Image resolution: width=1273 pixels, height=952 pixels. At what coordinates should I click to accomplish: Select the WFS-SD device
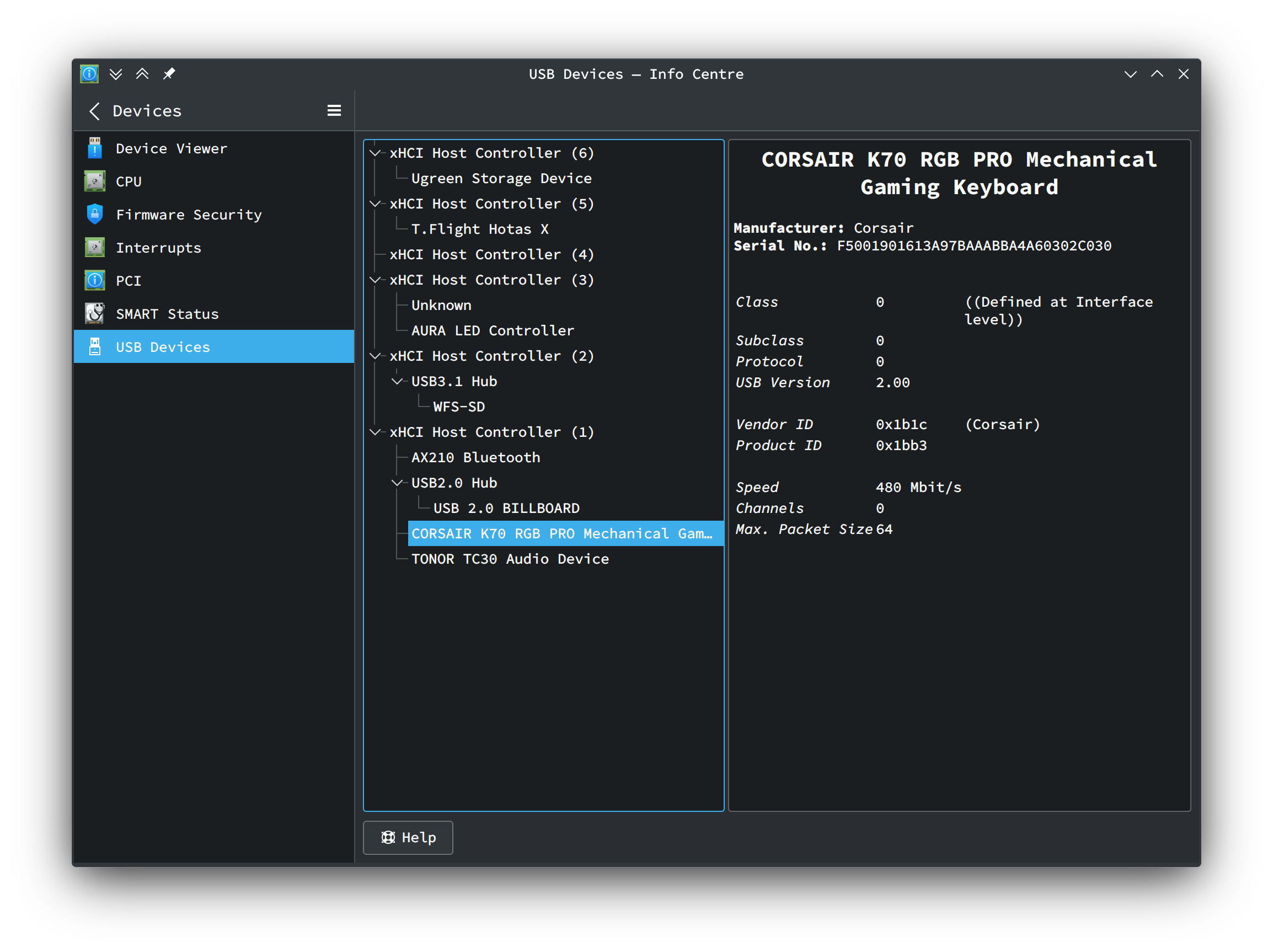[x=459, y=406]
